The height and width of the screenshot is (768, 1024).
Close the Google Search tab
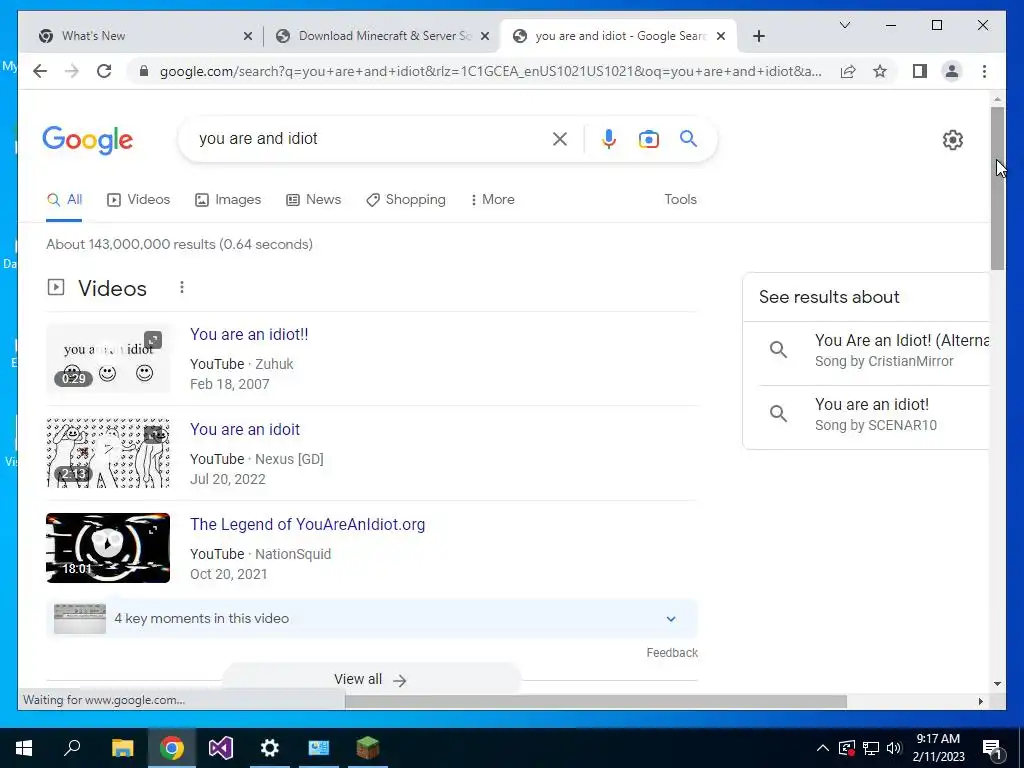721,37
